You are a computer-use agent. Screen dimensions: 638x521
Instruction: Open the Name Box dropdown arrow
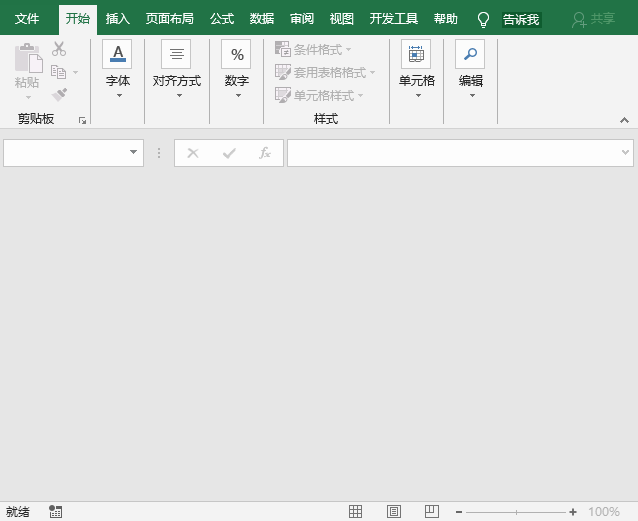point(134,153)
